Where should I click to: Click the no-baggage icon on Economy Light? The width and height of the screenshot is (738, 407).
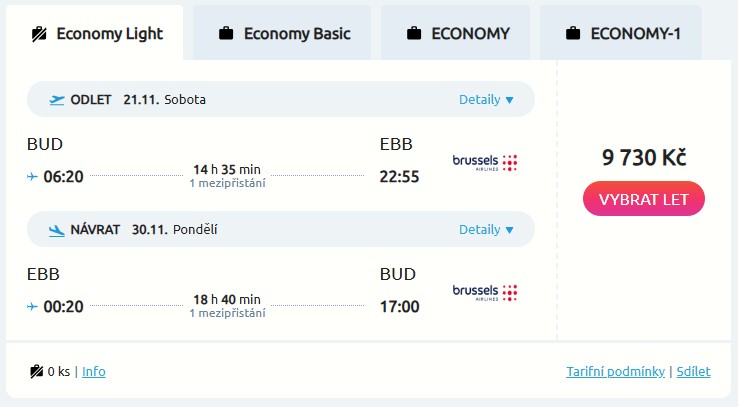click(40, 34)
